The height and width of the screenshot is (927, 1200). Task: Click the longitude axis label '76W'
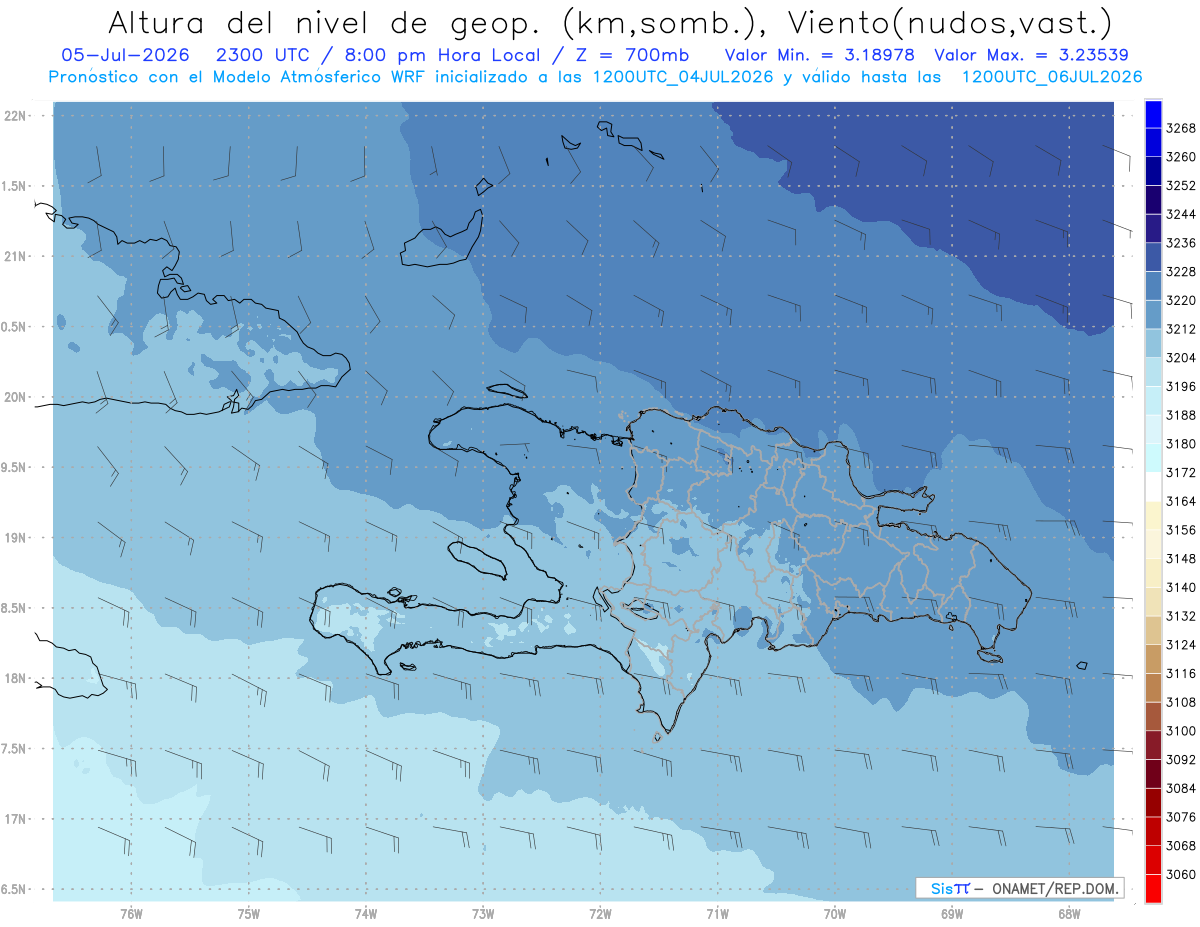[x=131, y=914]
